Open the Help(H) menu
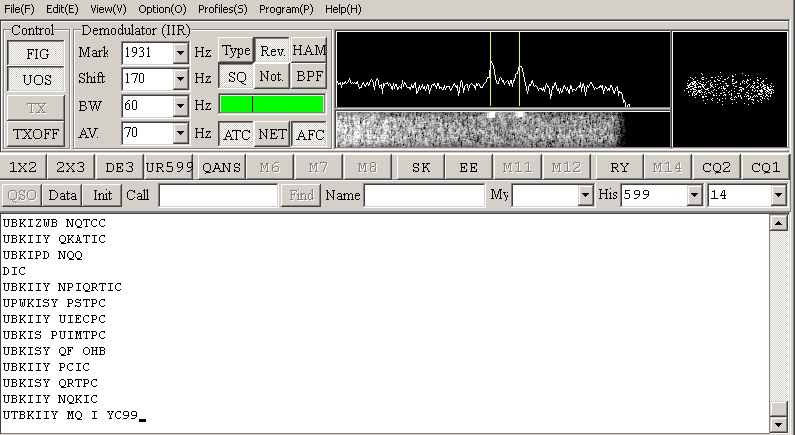Screen dimensions: 795x435 (343, 9)
